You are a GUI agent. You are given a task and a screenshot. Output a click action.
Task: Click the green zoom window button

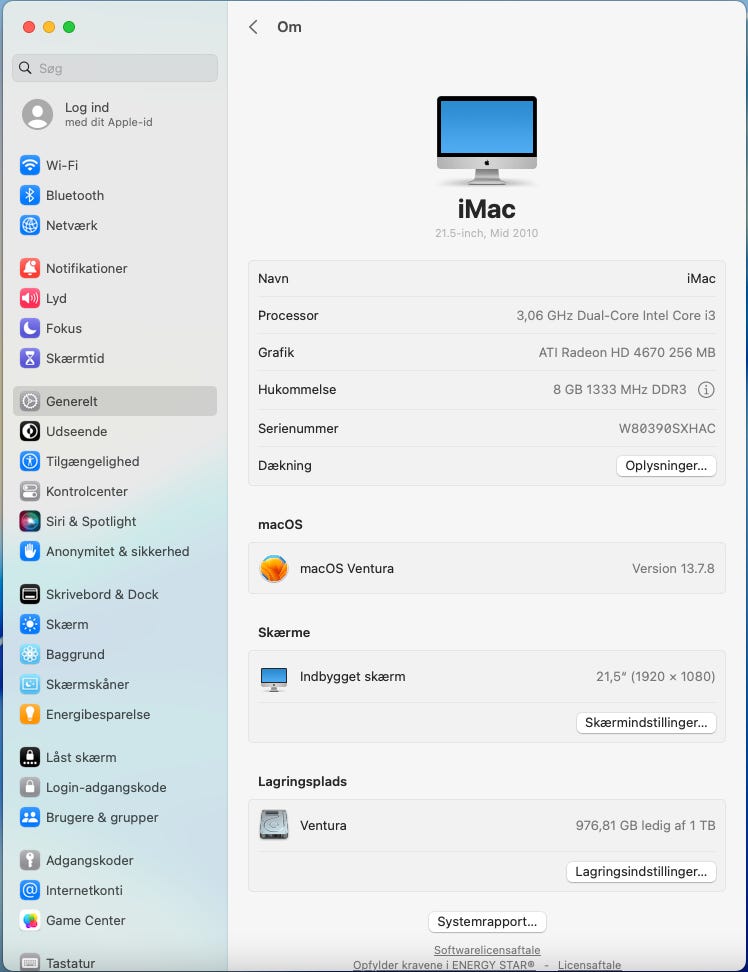click(69, 27)
